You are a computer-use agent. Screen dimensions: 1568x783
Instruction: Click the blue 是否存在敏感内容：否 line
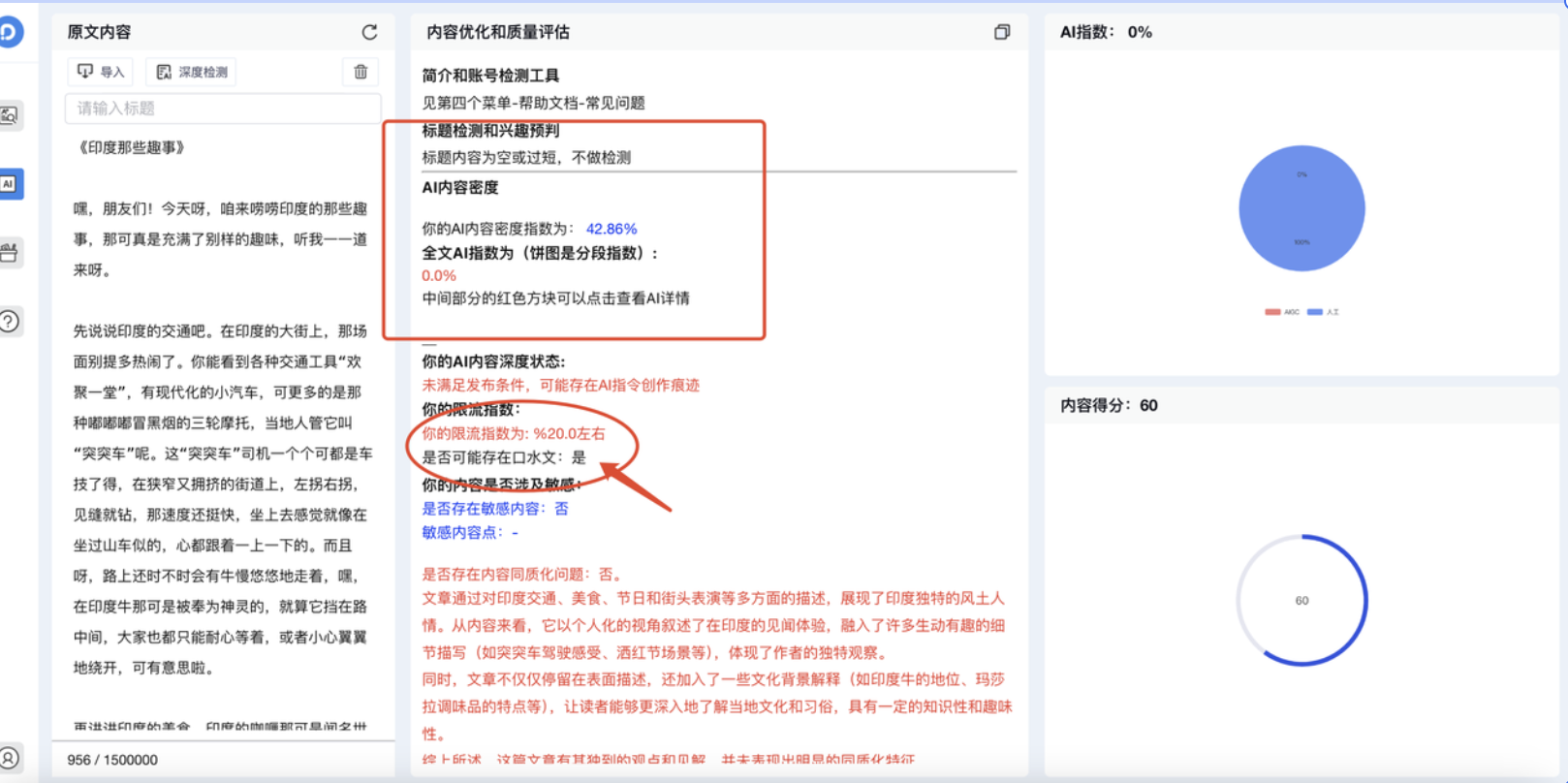coord(495,508)
